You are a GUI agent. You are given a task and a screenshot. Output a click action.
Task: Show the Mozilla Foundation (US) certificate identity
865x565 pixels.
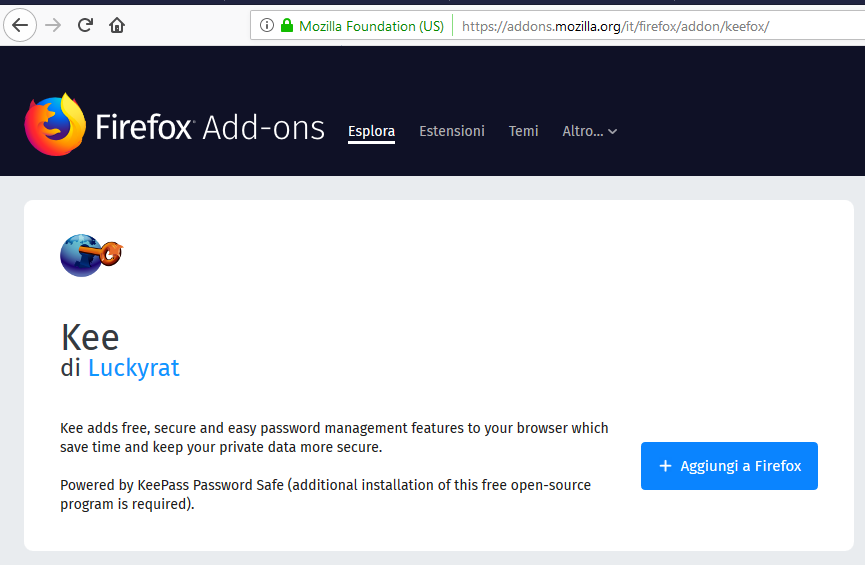click(x=370, y=26)
